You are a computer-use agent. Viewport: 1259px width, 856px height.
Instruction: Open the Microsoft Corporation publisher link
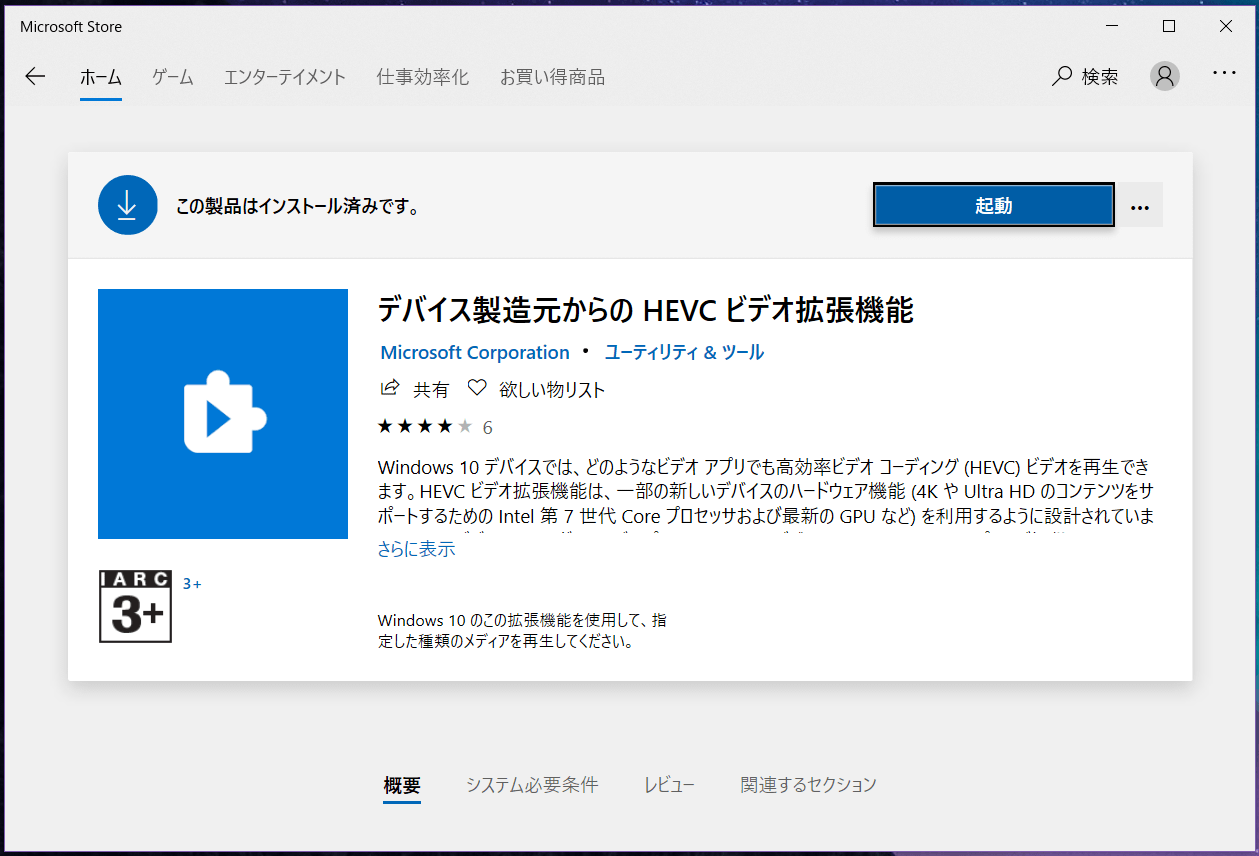(x=475, y=352)
